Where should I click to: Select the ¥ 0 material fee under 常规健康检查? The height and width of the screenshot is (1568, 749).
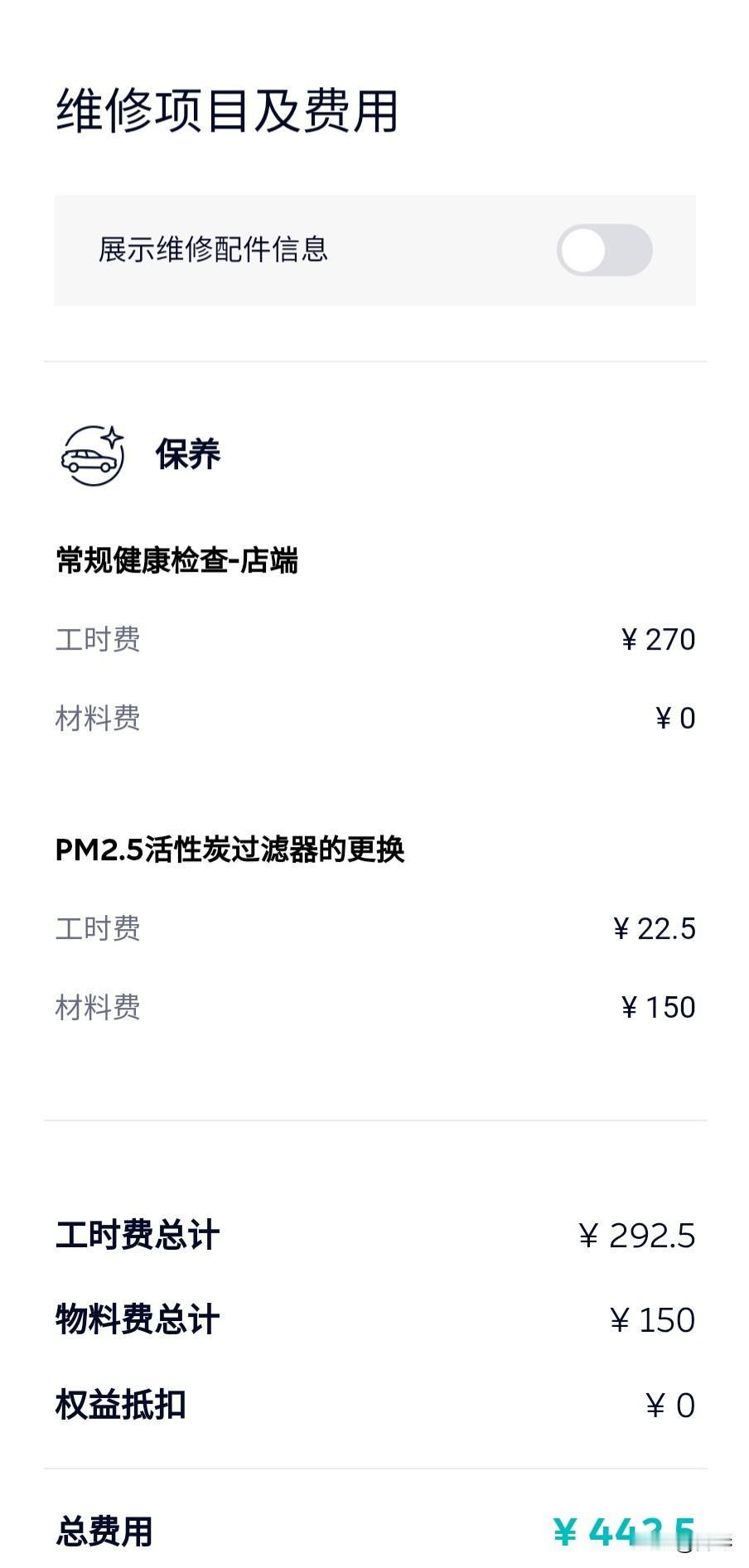(x=675, y=718)
